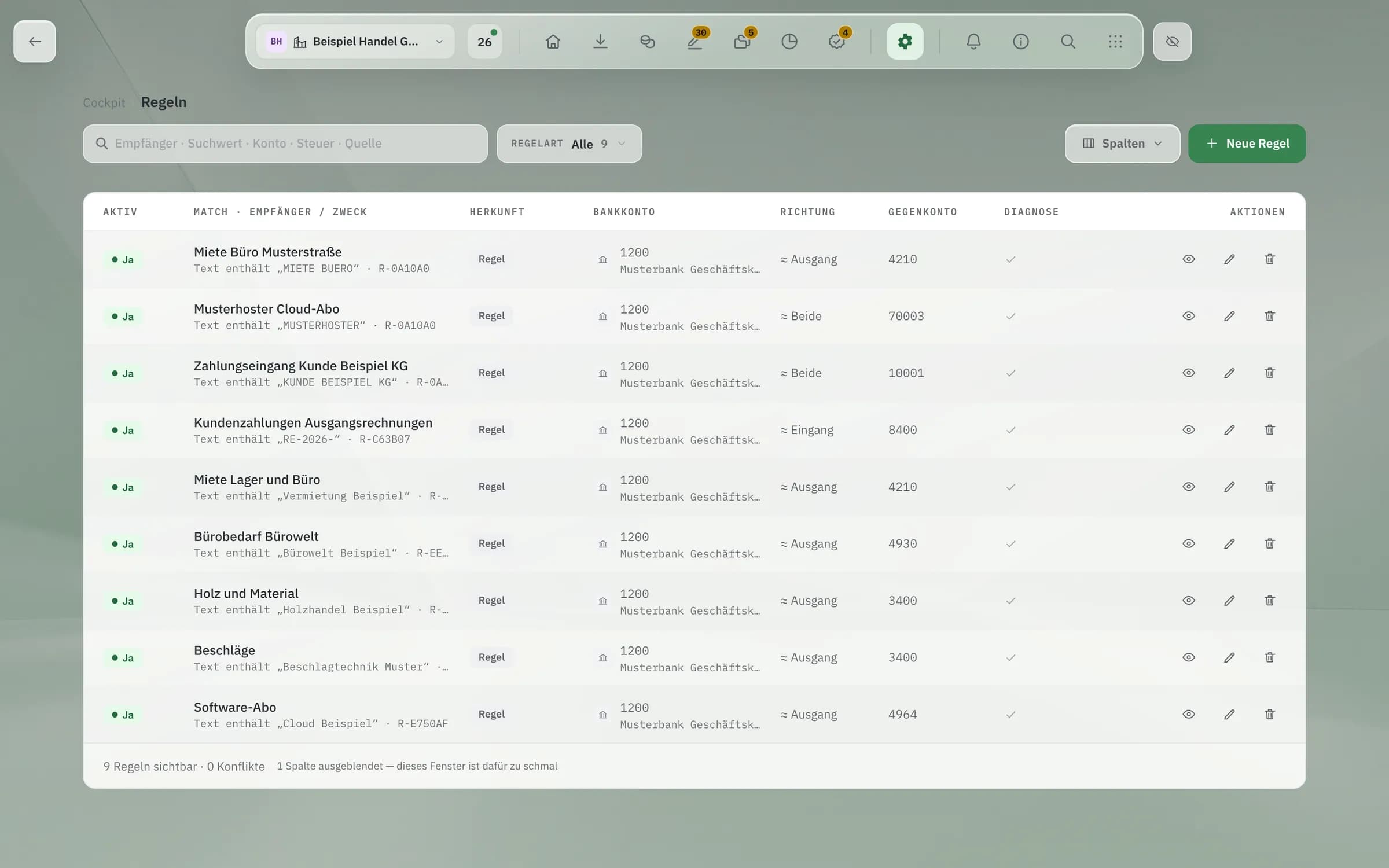Sort by the Richtung column header
1389x868 pixels.
tap(807, 212)
